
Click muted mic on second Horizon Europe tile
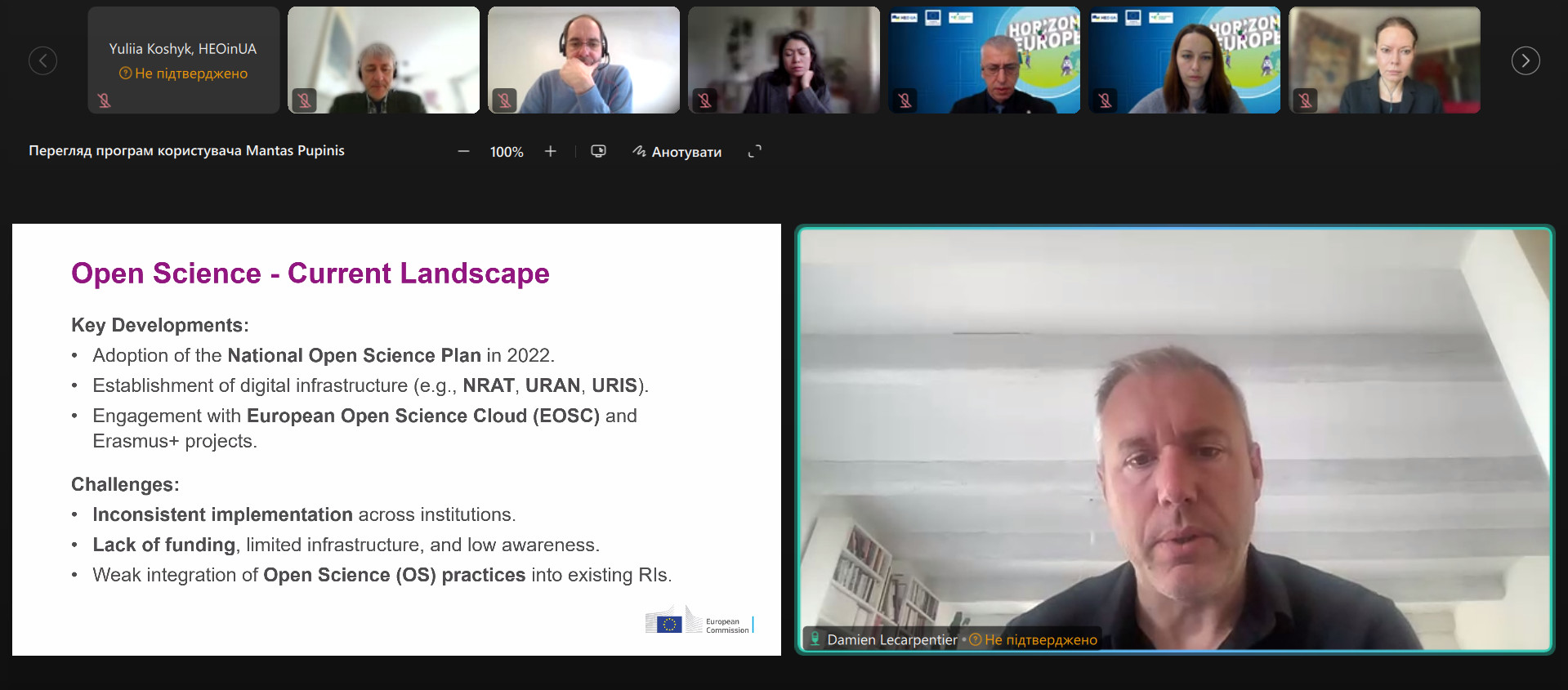coord(1105,100)
